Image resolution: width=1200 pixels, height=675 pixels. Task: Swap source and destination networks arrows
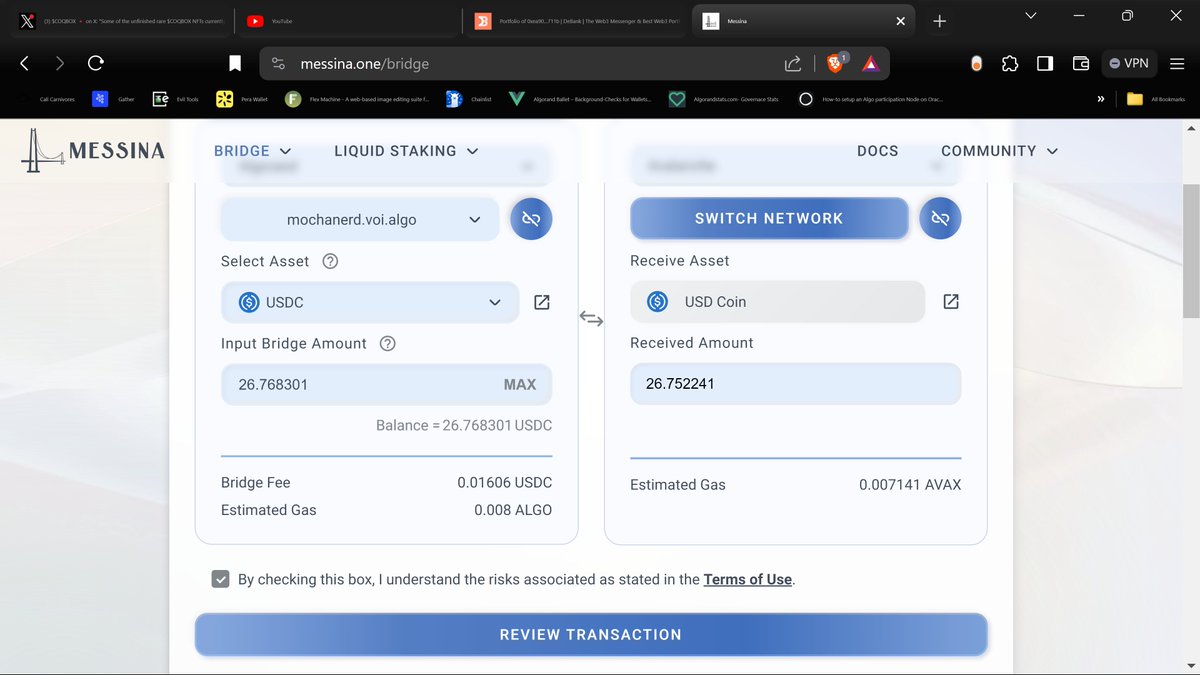[591, 319]
